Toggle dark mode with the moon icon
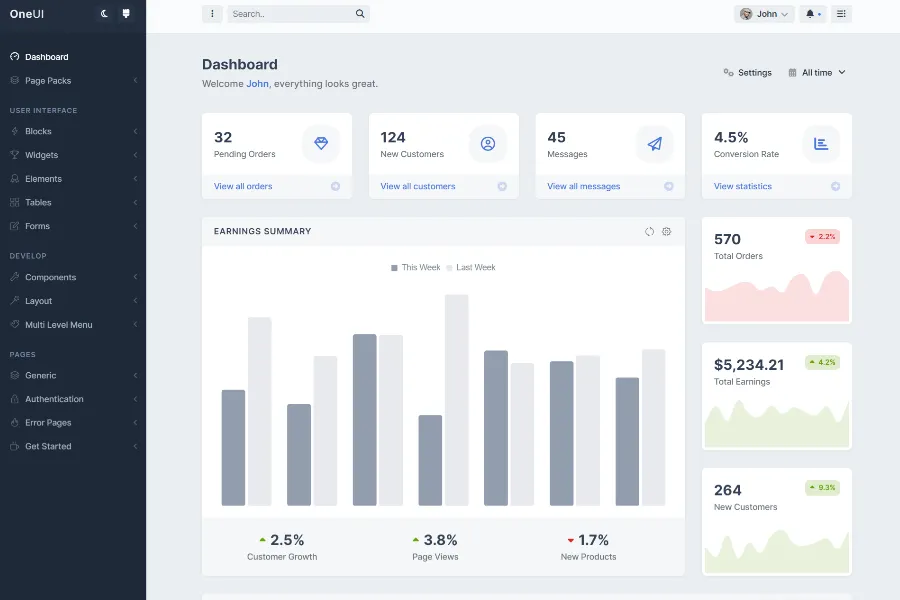 (x=106, y=14)
